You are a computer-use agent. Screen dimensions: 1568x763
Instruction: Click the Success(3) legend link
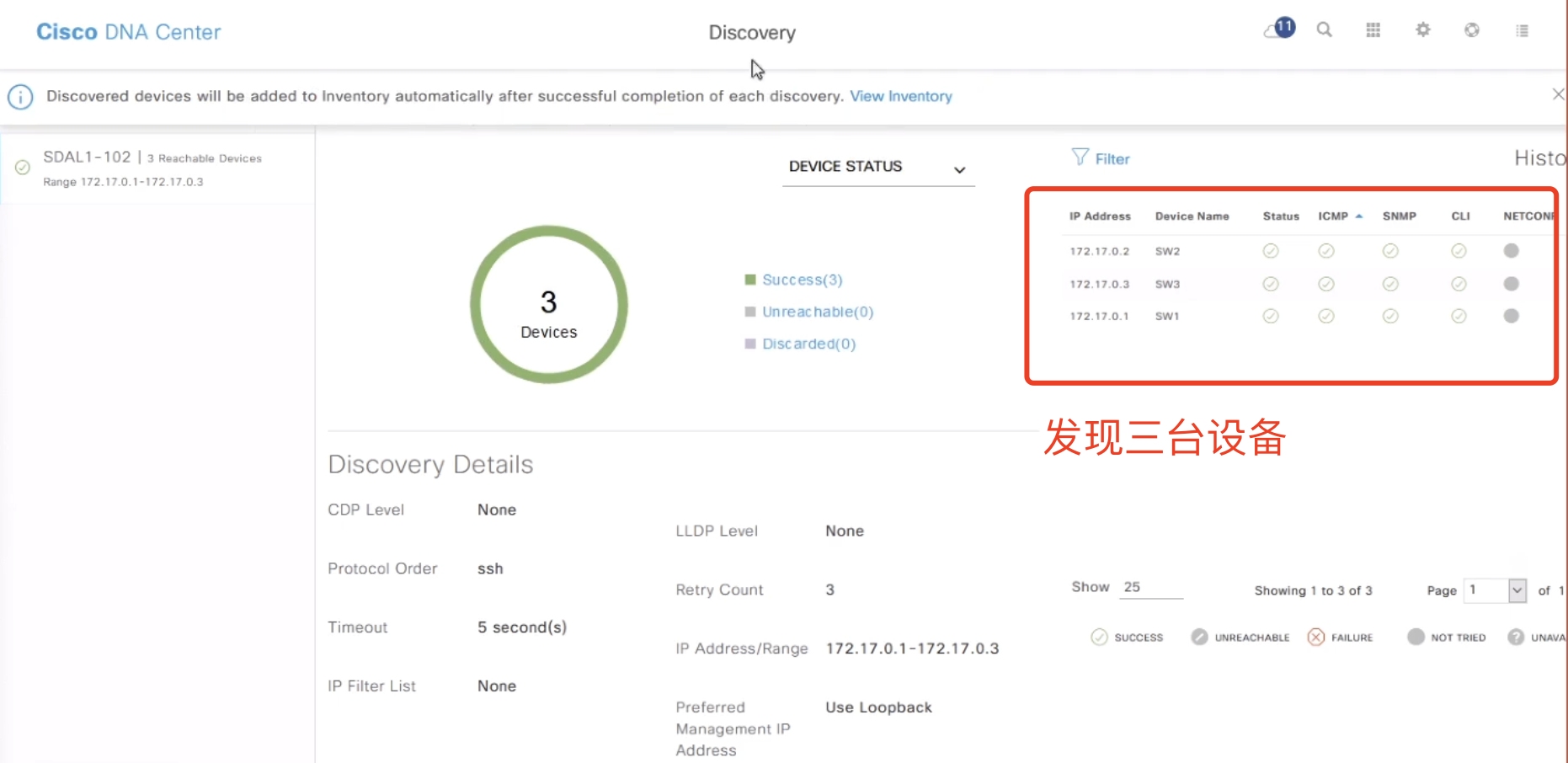click(x=803, y=280)
